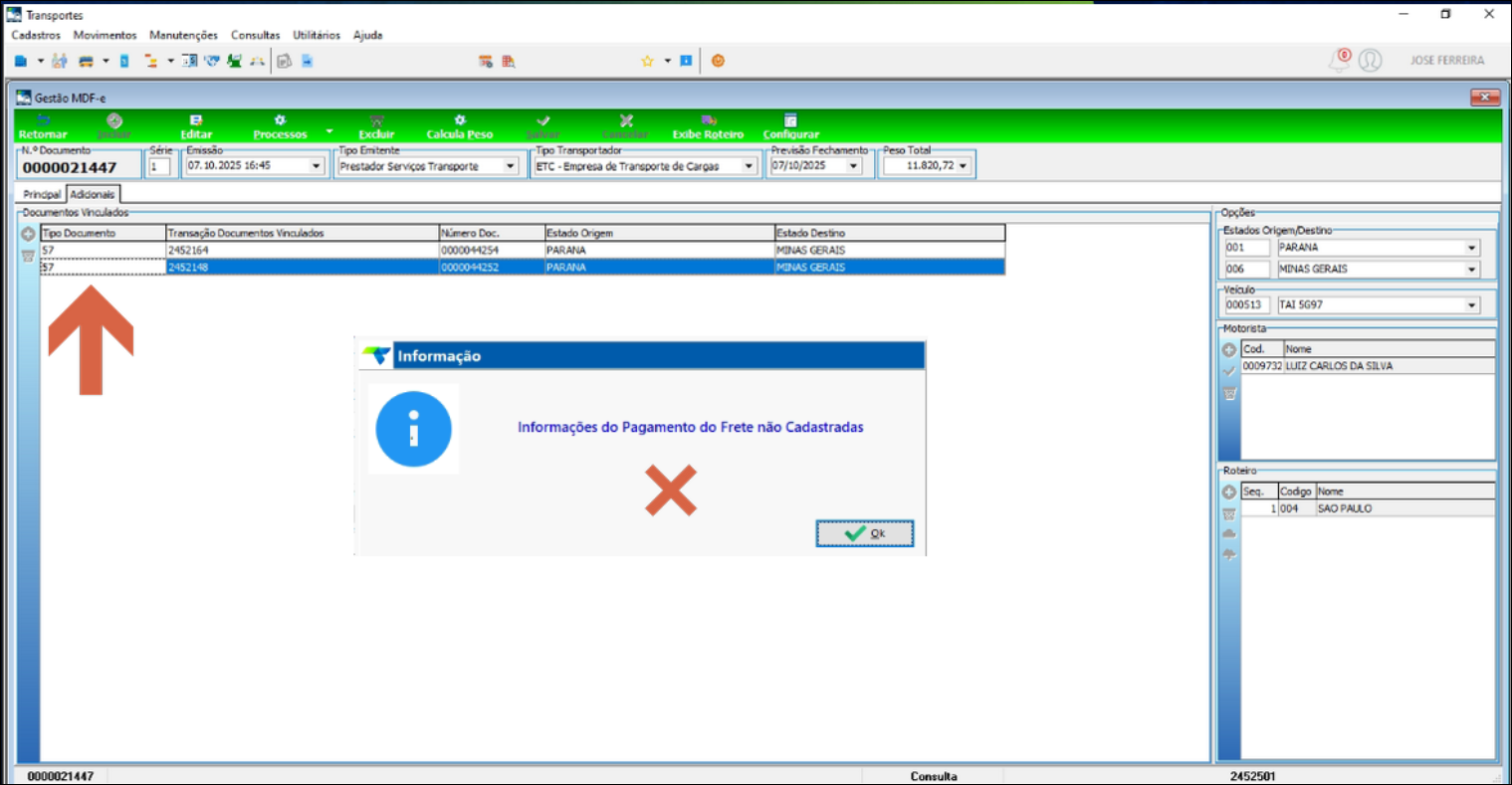Click plus icon beside Documentos Vinculados grid
Screen dimensions: 1512x785
[x=28, y=234]
